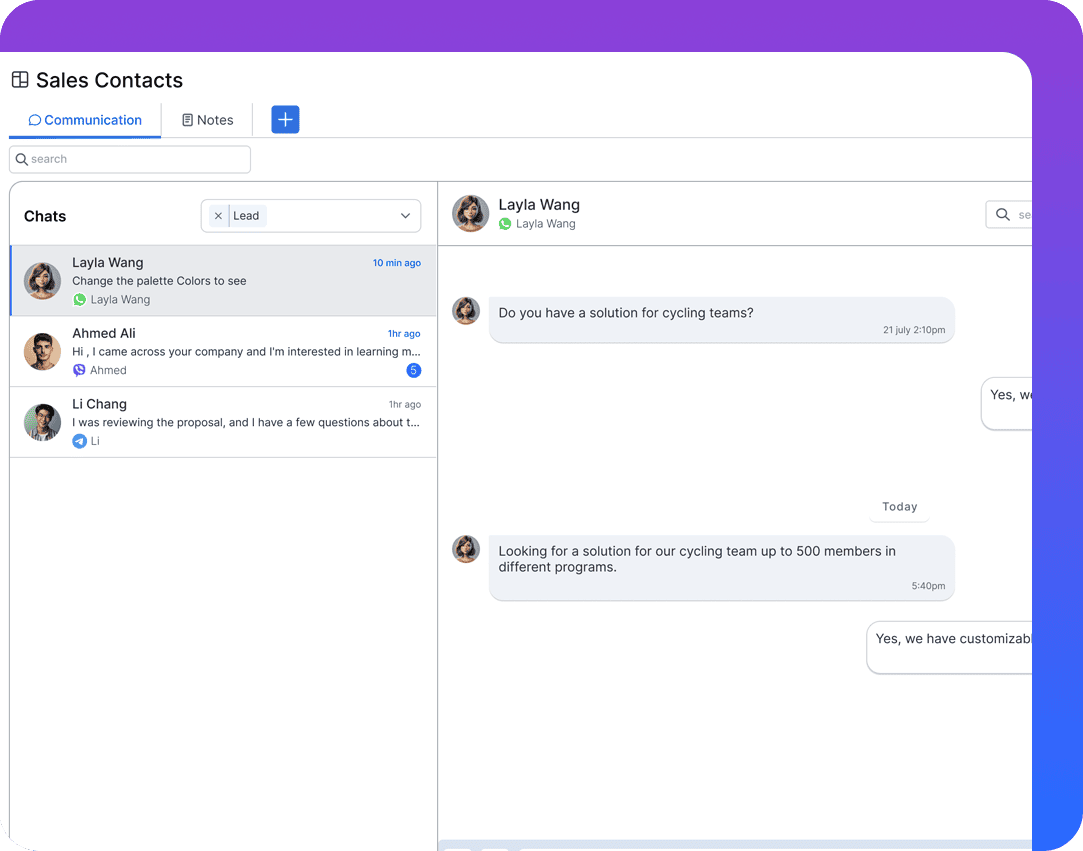Image resolution: width=1083 pixels, height=851 pixels.
Task: Remove the Lead filter with the X
Action: [218, 216]
